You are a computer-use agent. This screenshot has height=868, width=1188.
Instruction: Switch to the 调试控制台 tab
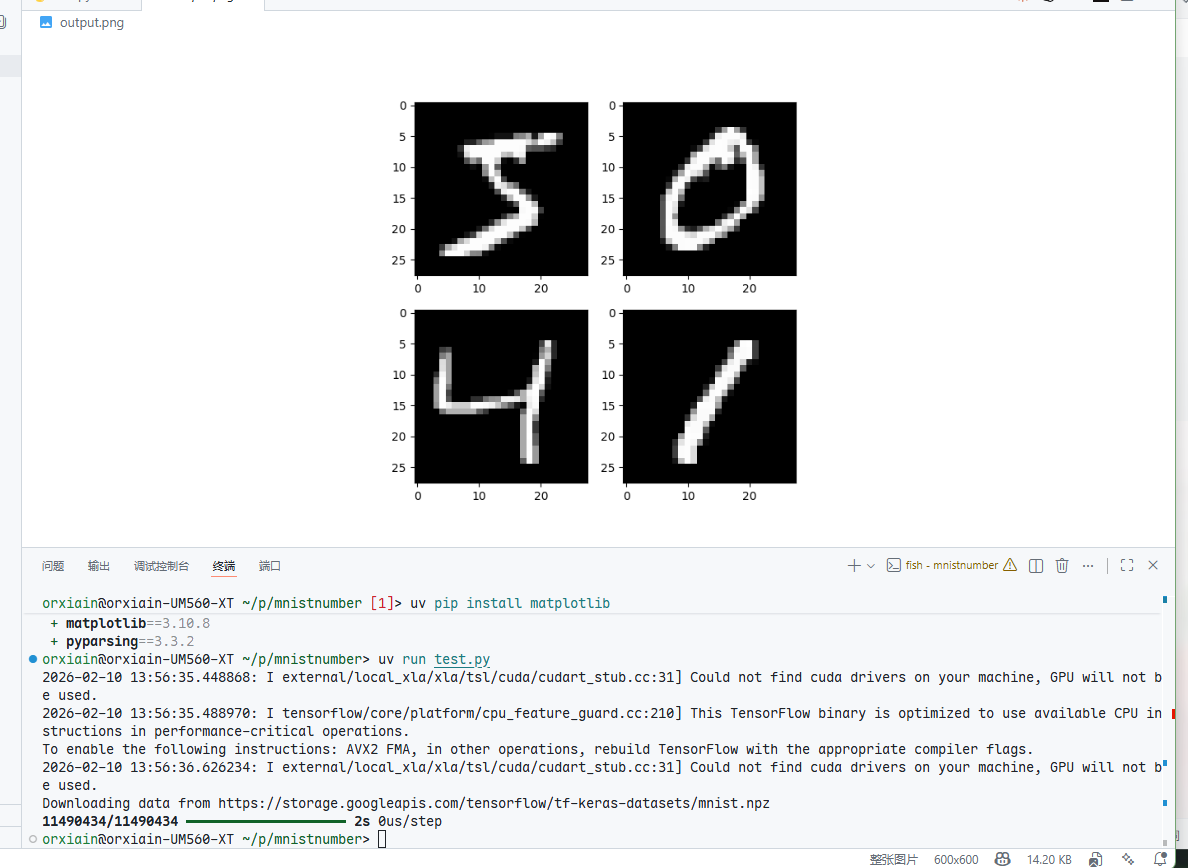pos(161,566)
